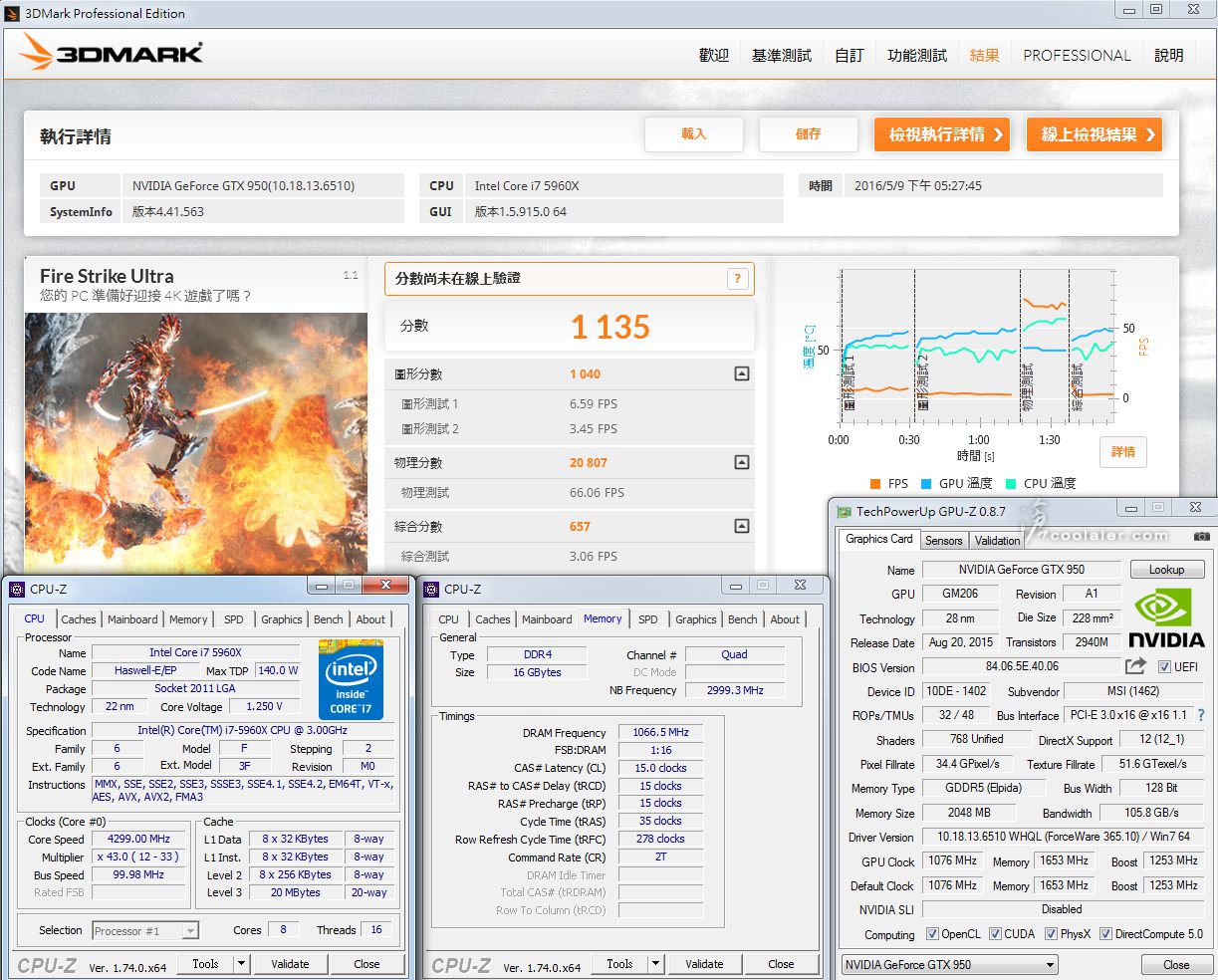Image resolution: width=1218 pixels, height=980 pixels.
Task: Open Tools dropdown arrow in CPU window
Action: (241, 964)
